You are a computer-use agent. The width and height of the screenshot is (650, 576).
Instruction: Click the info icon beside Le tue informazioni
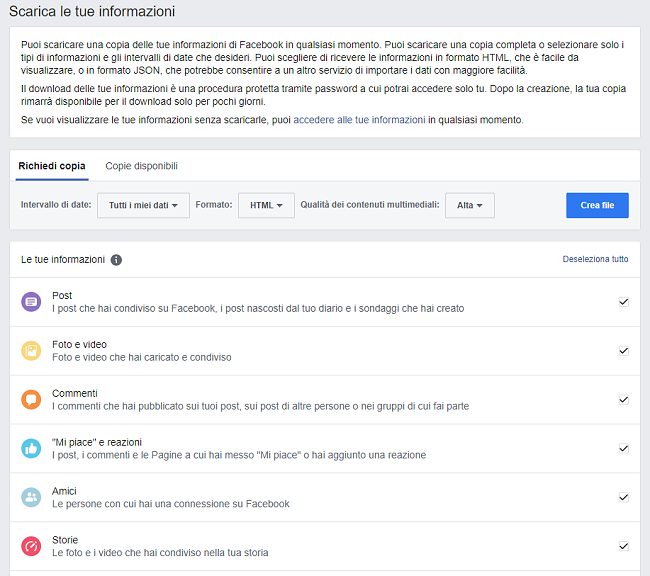(116, 260)
